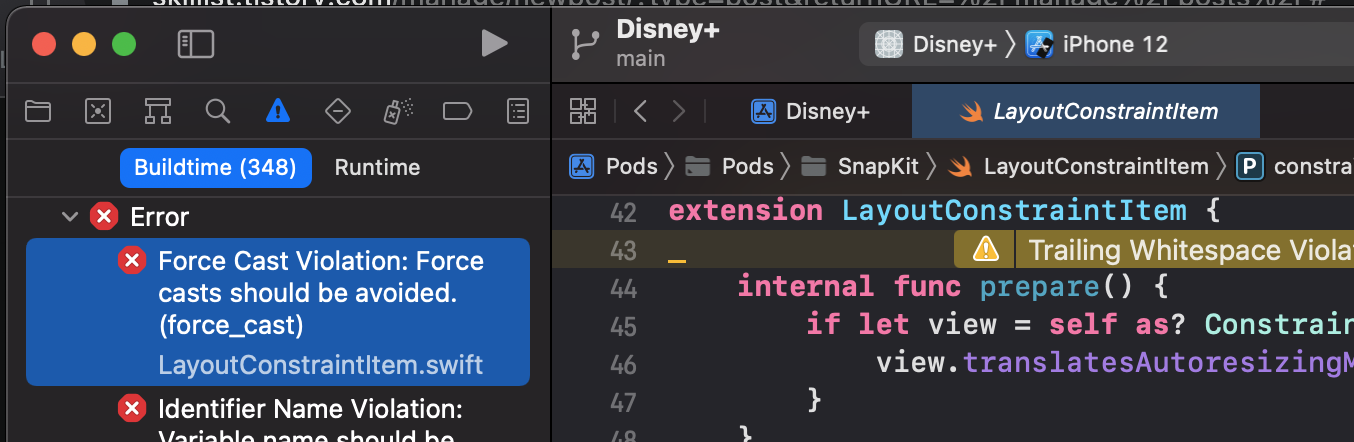This screenshot has width=1354, height=442.
Task: Select the Buildtime (348) tab
Action: (x=216, y=168)
